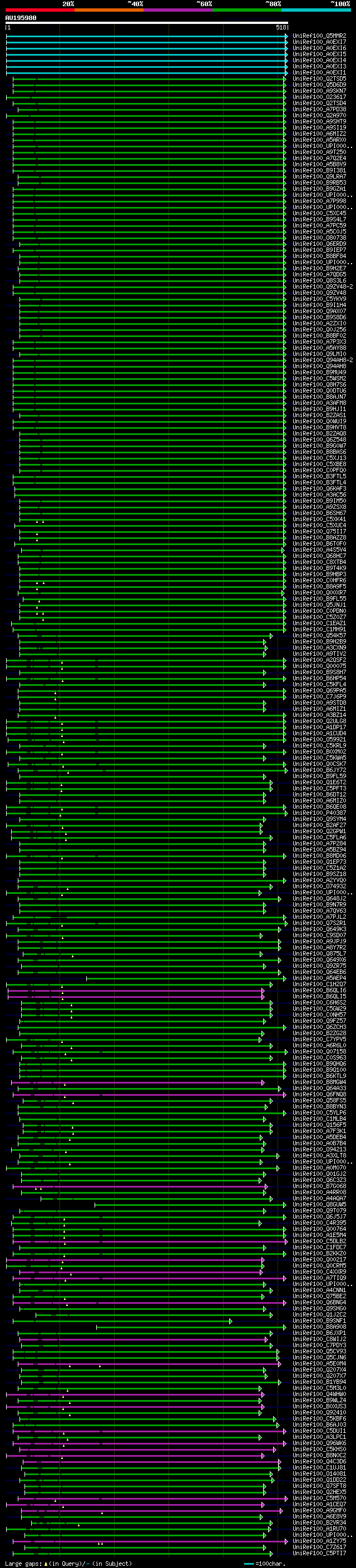Click hit label UniRef100_O80738
The image size is (356, 1568).
point(319,238)
